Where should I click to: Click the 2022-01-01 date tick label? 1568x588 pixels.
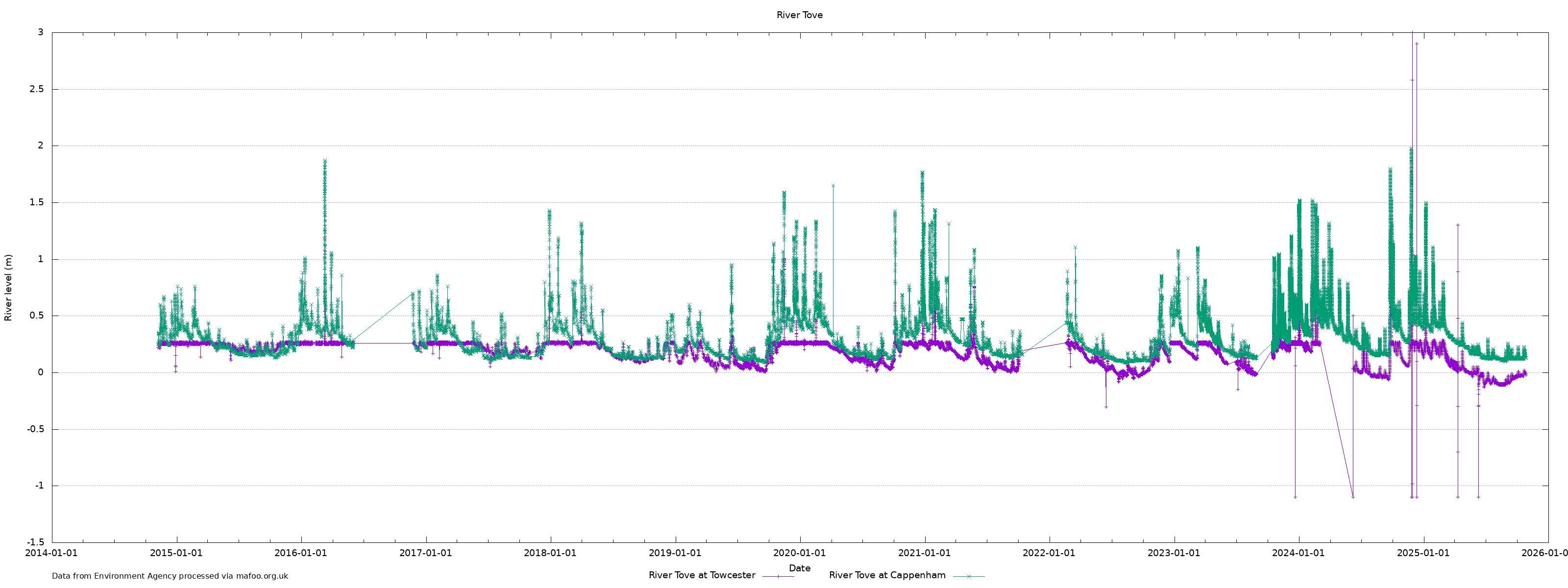(1049, 553)
